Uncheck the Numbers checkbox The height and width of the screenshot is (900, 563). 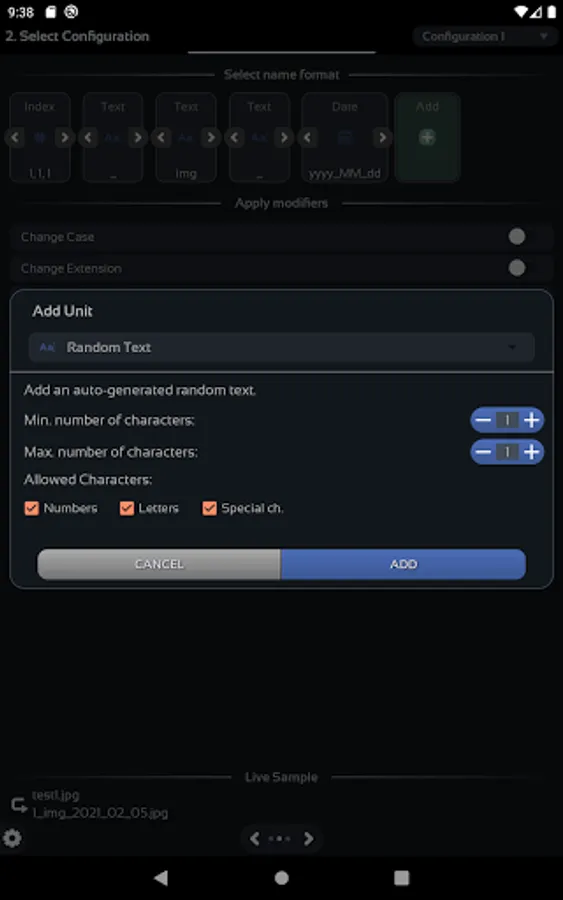pyautogui.click(x=32, y=508)
